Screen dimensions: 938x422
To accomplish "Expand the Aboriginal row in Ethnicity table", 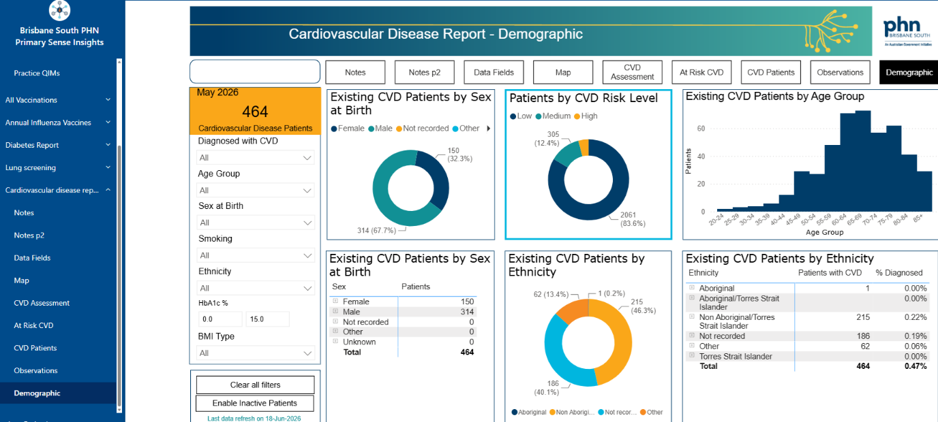I will 692,288.
